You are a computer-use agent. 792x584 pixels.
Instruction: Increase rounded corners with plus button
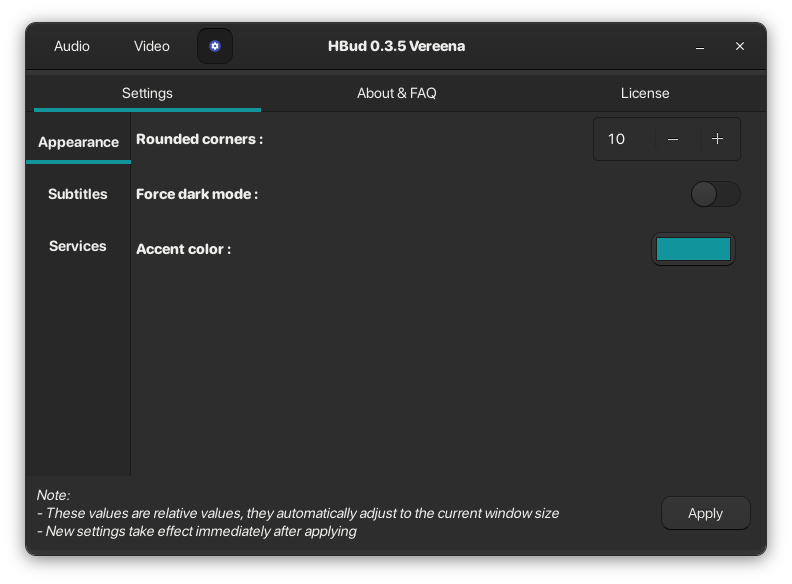(x=717, y=139)
